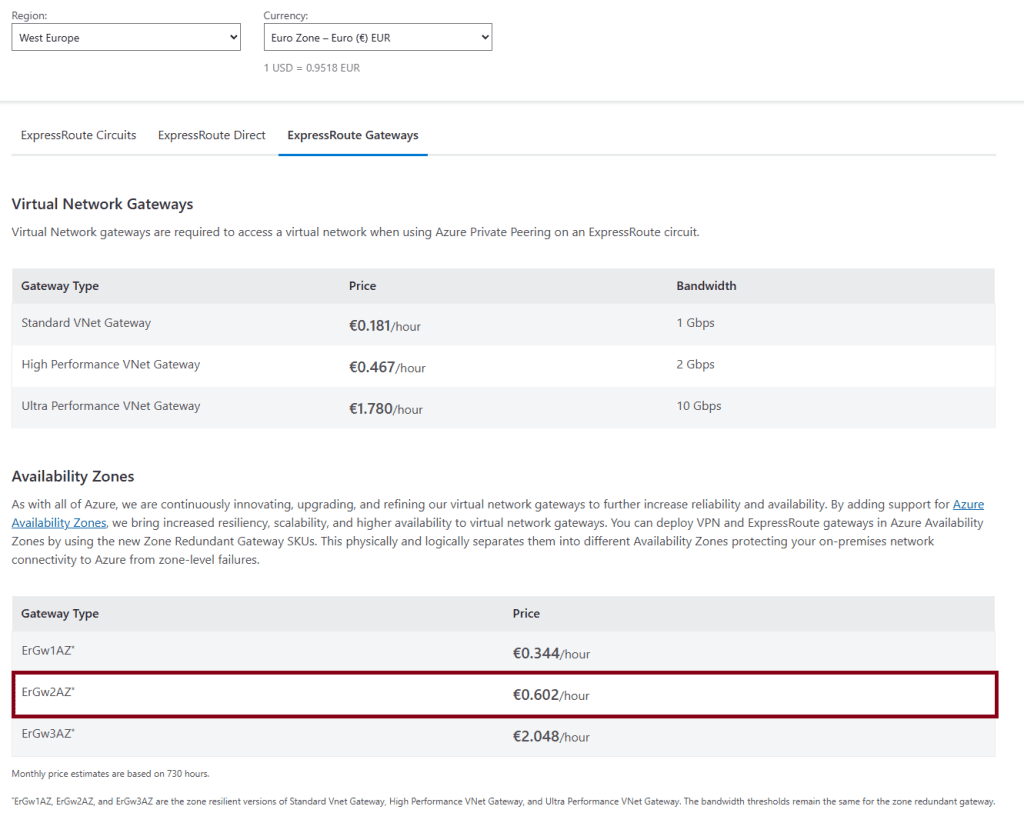Open the Region dropdown showing West Europe
The height and width of the screenshot is (833, 1024).
coord(126,38)
